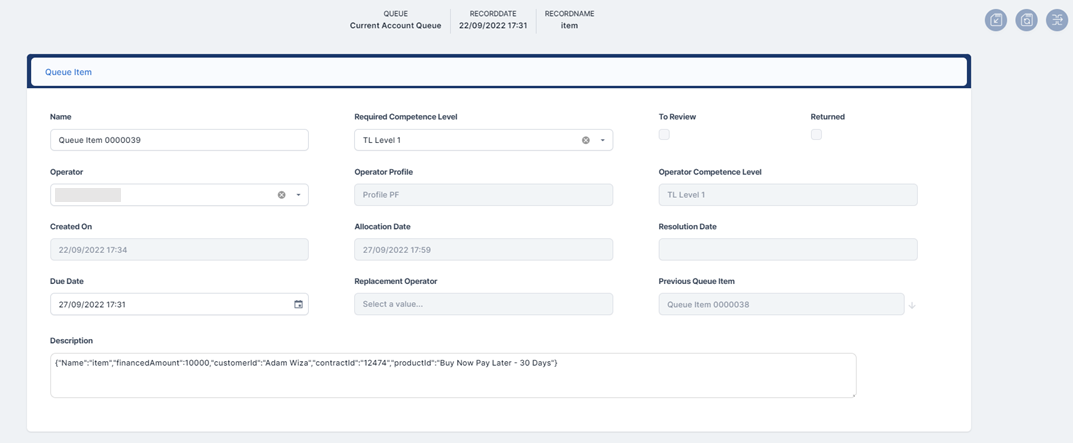This screenshot has height=443, width=1073.
Task: Clear the Required Competence Level value
Action: 586,140
